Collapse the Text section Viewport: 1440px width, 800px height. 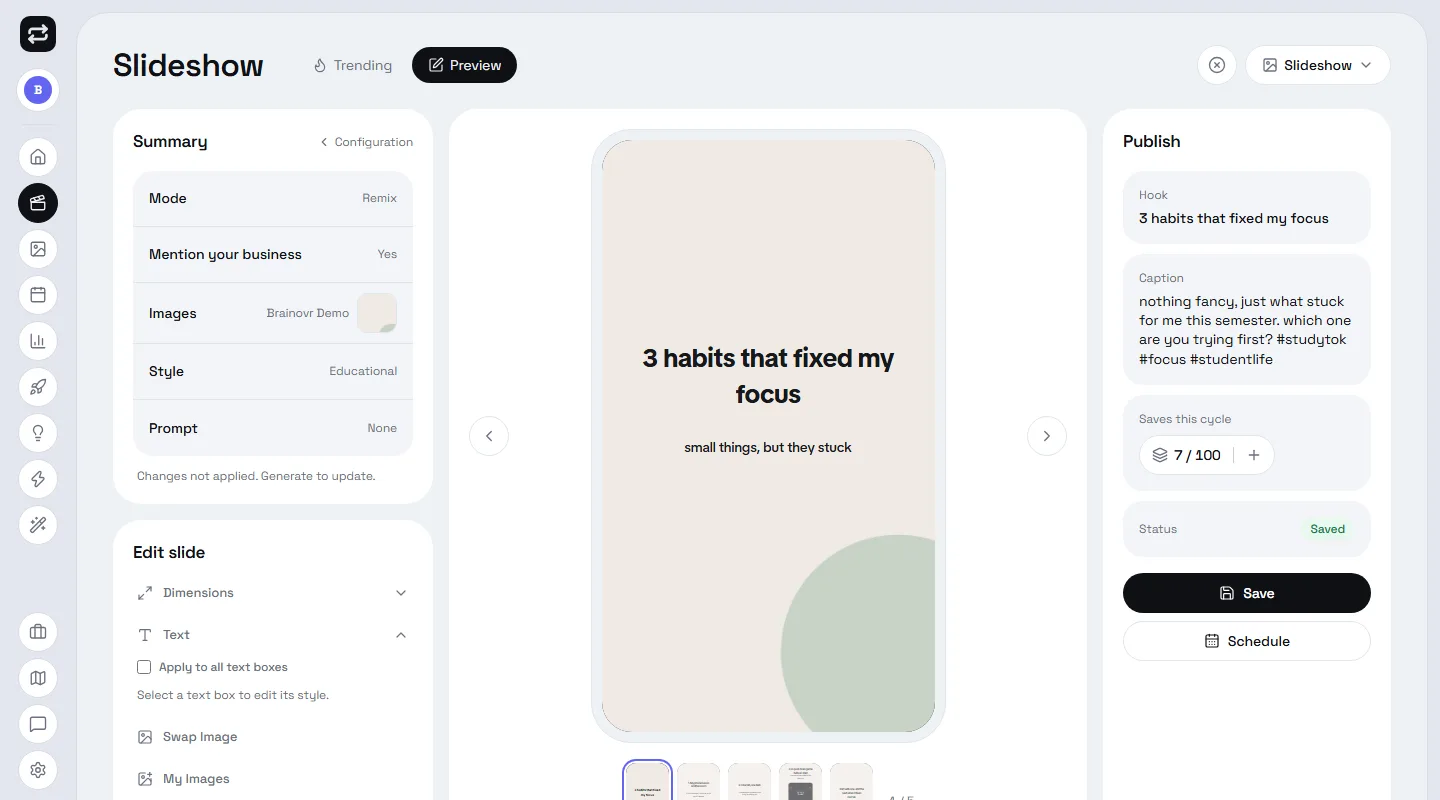pyautogui.click(x=273, y=635)
